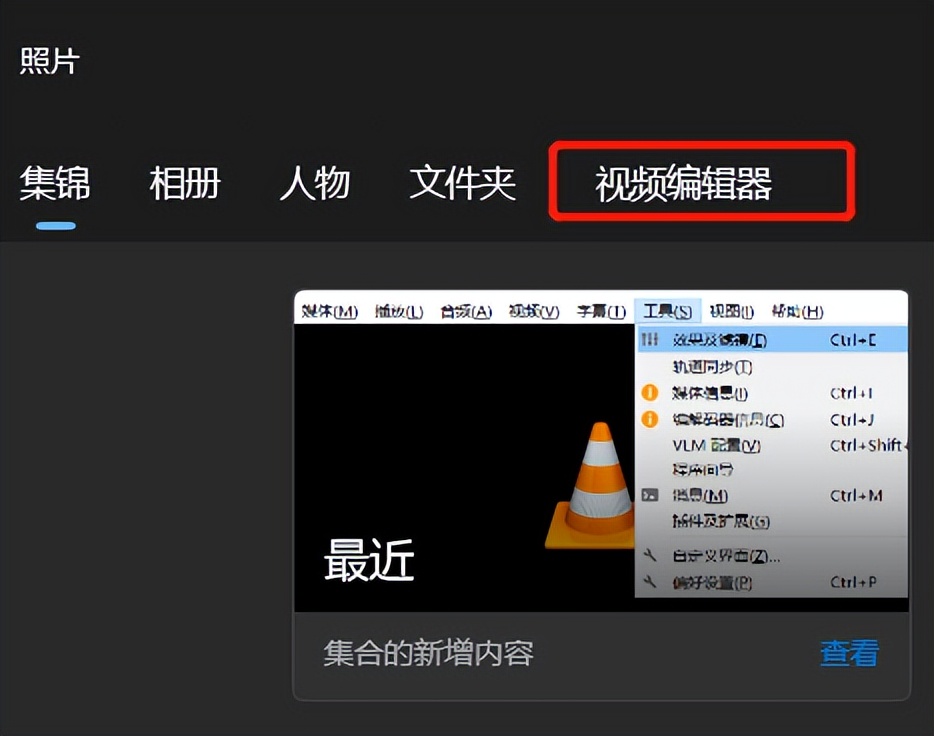This screenshot has width=934, height=736.
Task: Click the orange info icon beside 媒体信息
Action: (x=650, y=393)
